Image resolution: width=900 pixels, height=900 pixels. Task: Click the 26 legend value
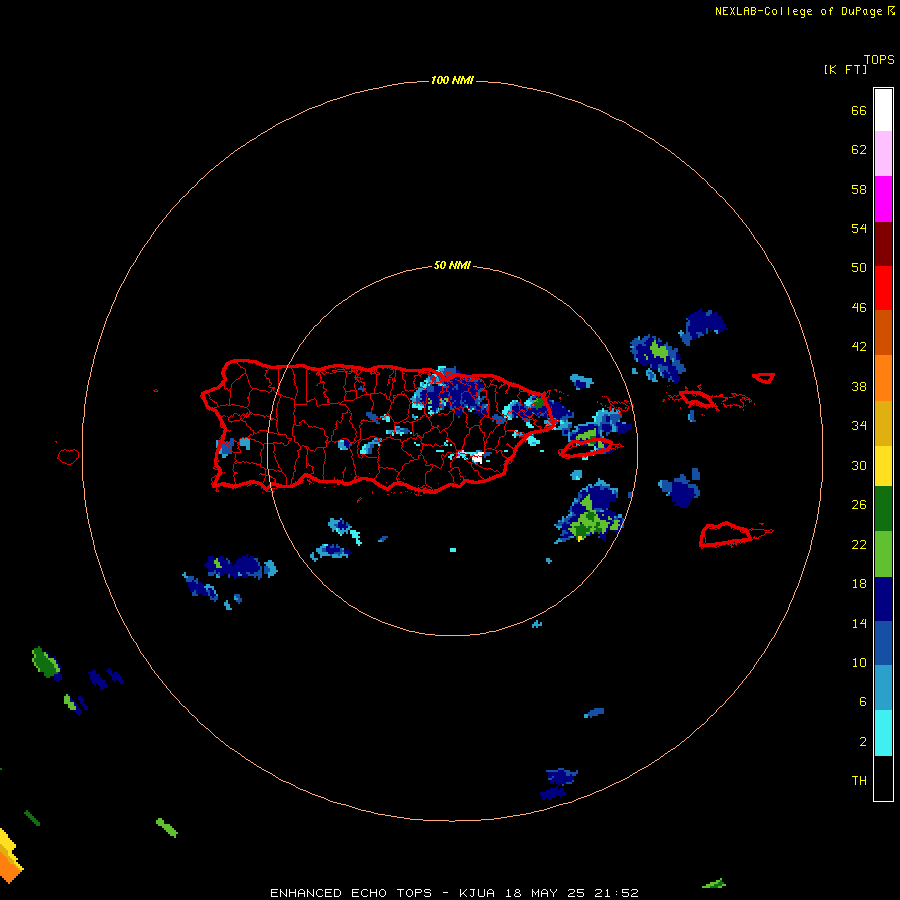(859, 505)
